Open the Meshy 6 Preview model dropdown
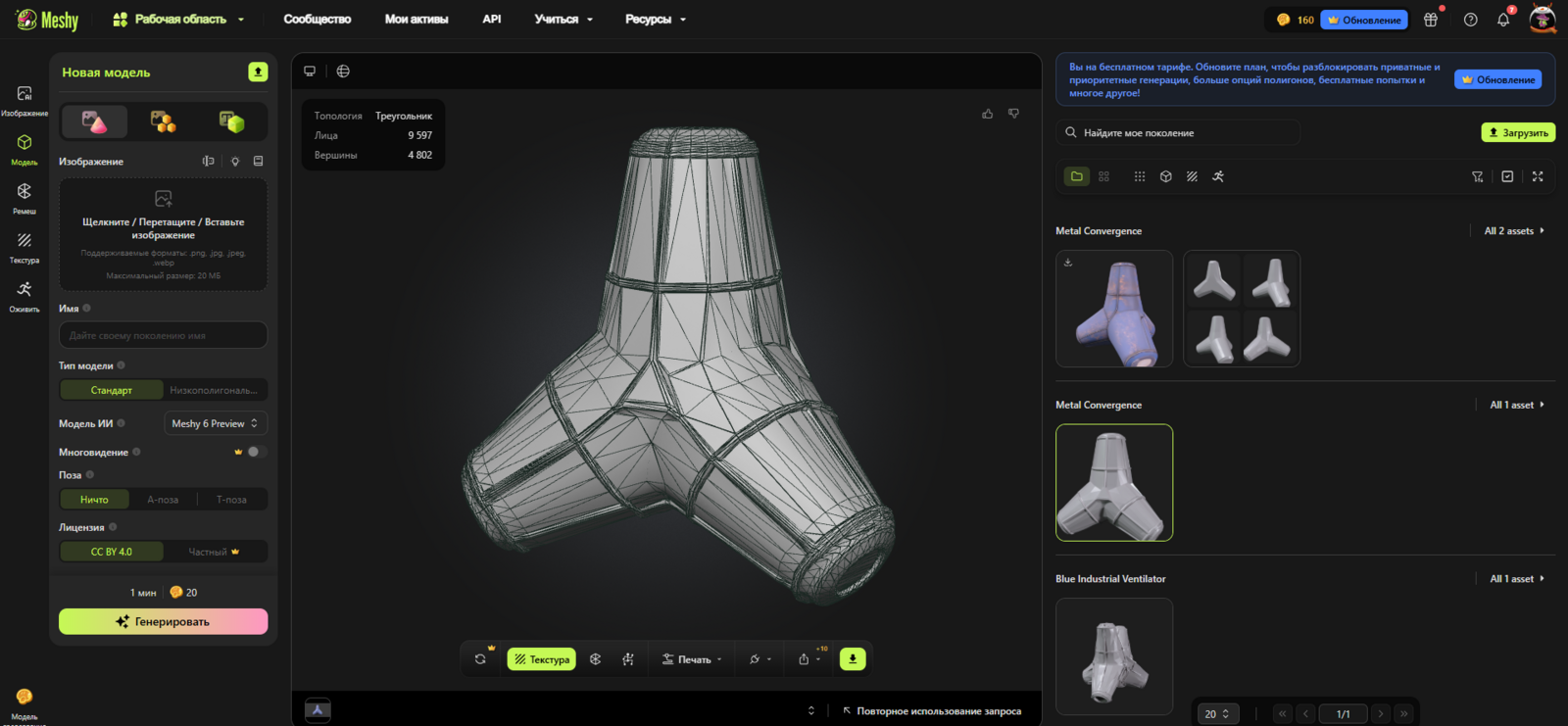Viewport: 1568px width, 726px height. click(215, 423)
